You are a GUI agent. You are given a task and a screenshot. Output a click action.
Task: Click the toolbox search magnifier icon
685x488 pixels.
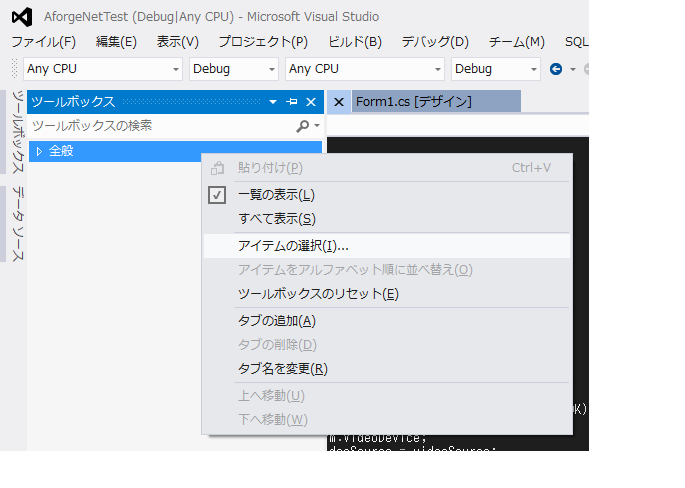click(302, 126)
